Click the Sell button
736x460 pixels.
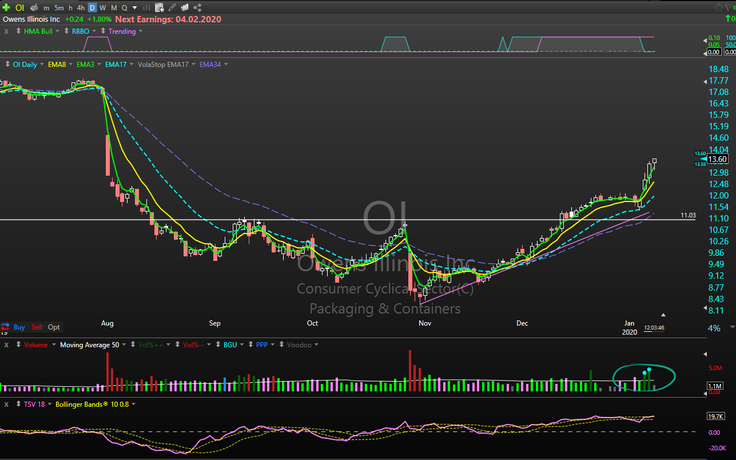coord(37,327)
